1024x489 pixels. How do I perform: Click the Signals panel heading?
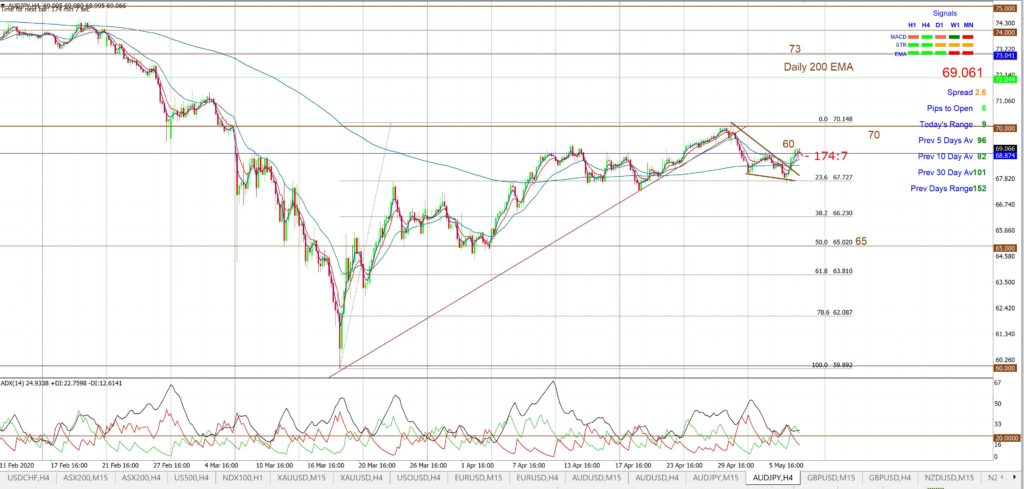[944, 13]
